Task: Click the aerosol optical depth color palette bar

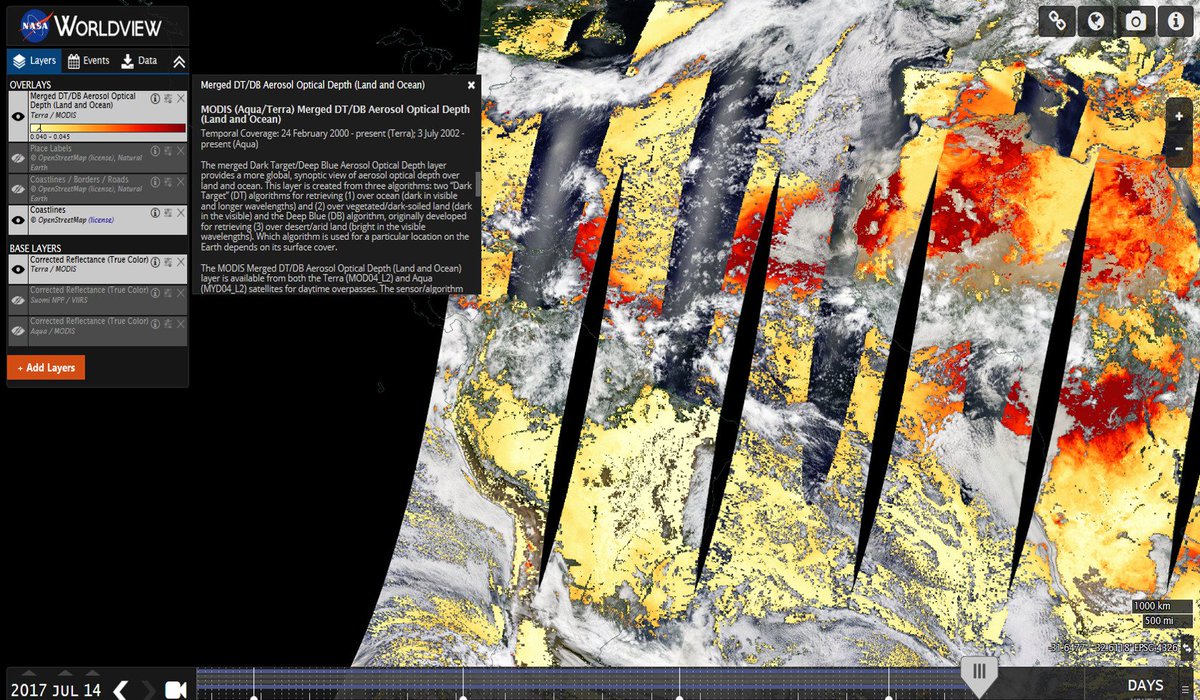Action: click(x=108, y=128)
